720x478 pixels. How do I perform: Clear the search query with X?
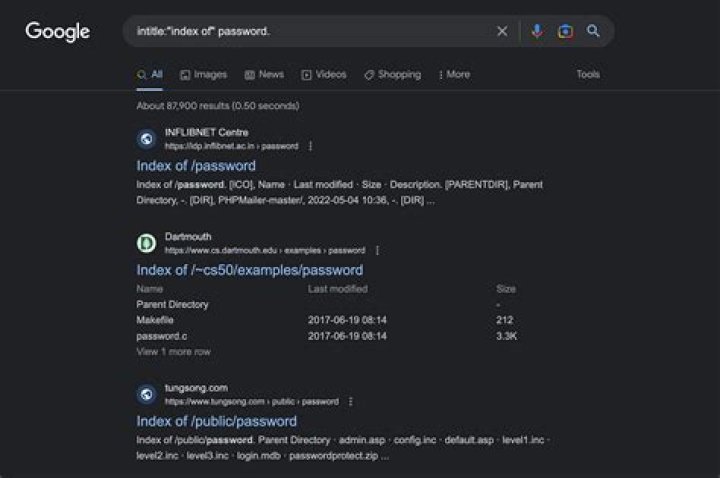[502, 31]
